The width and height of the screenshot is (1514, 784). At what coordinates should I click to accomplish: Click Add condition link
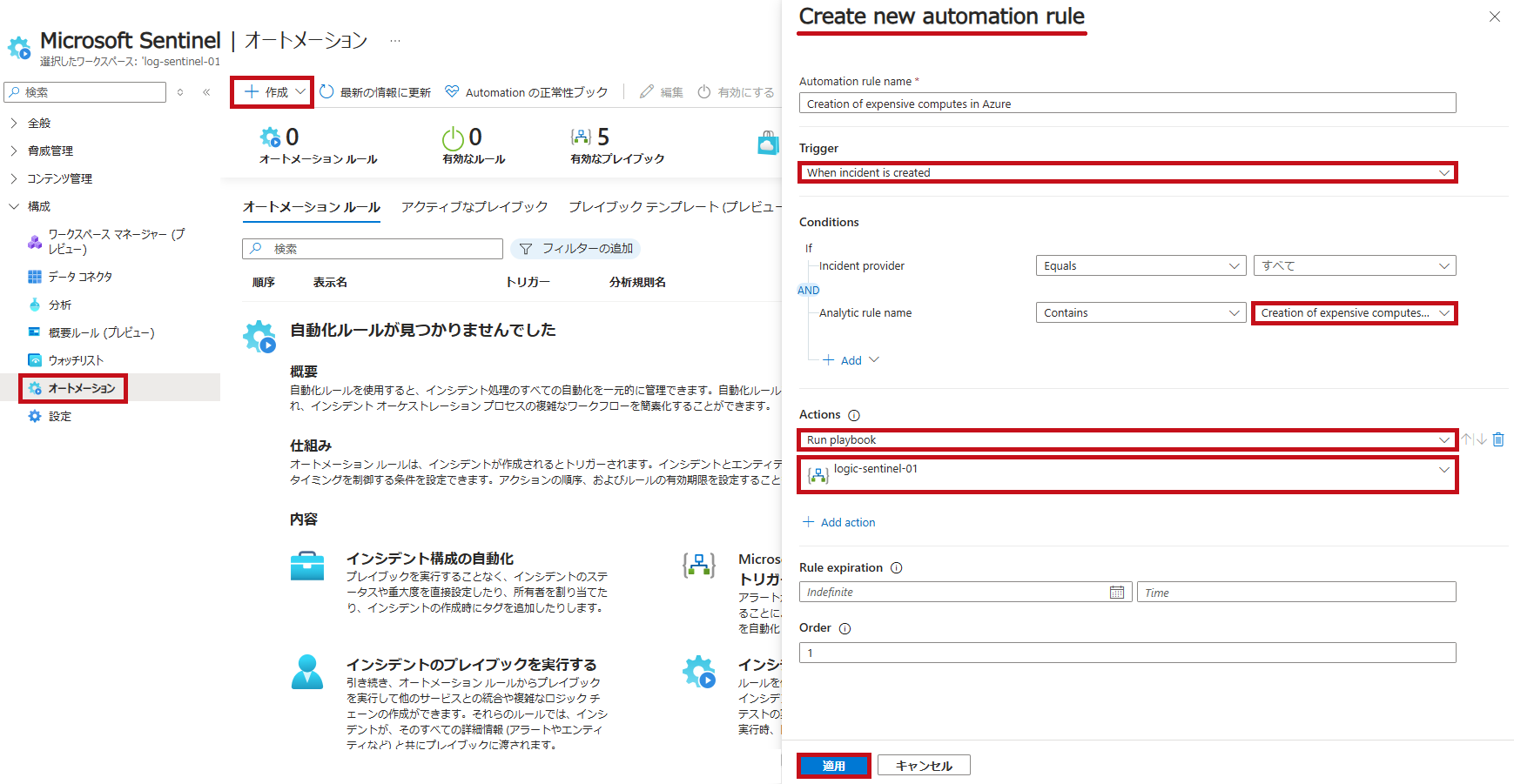pyautogui.click(x=851, y=360)
